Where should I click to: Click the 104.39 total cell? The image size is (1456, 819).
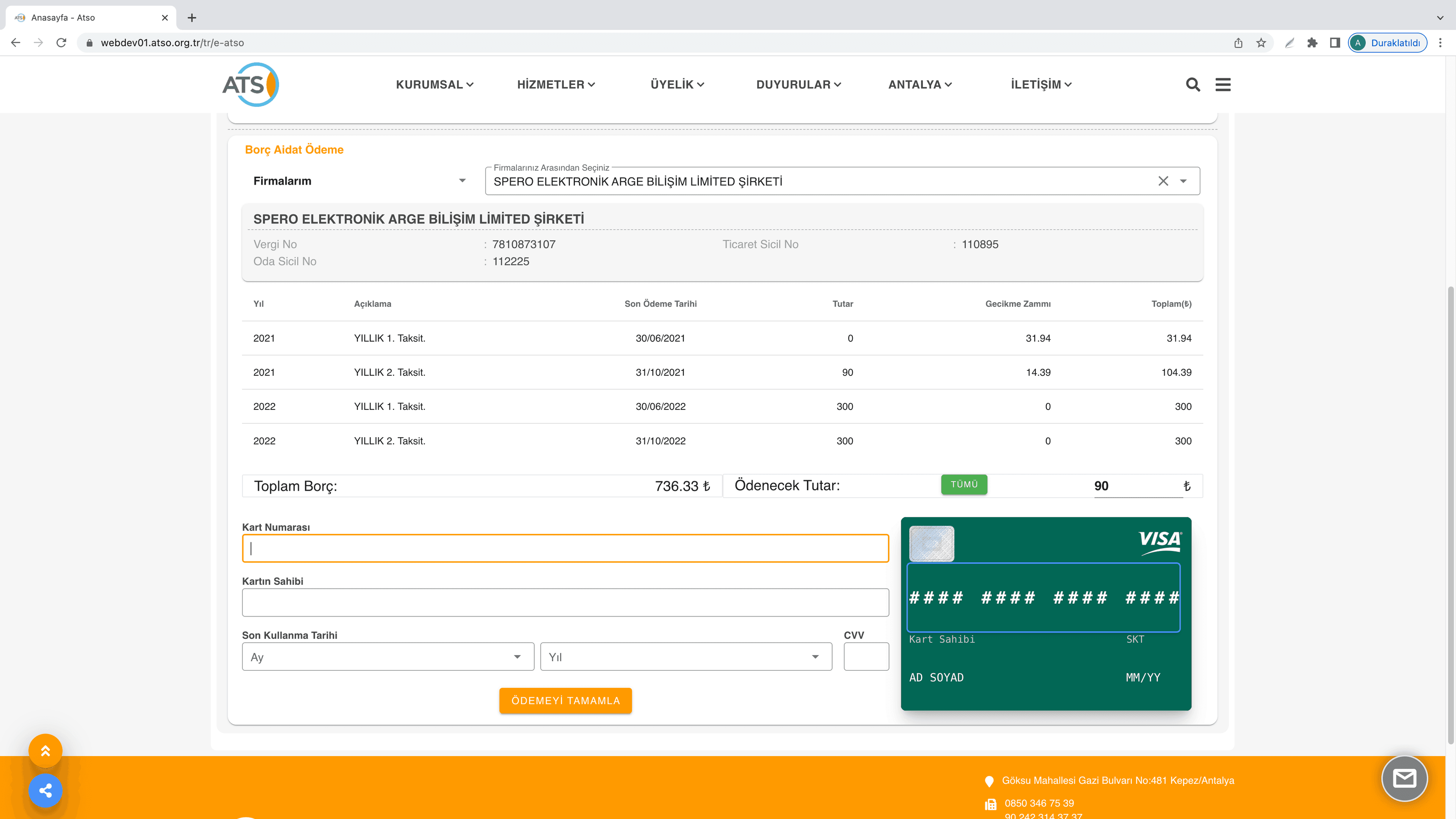coord(1176,372)
